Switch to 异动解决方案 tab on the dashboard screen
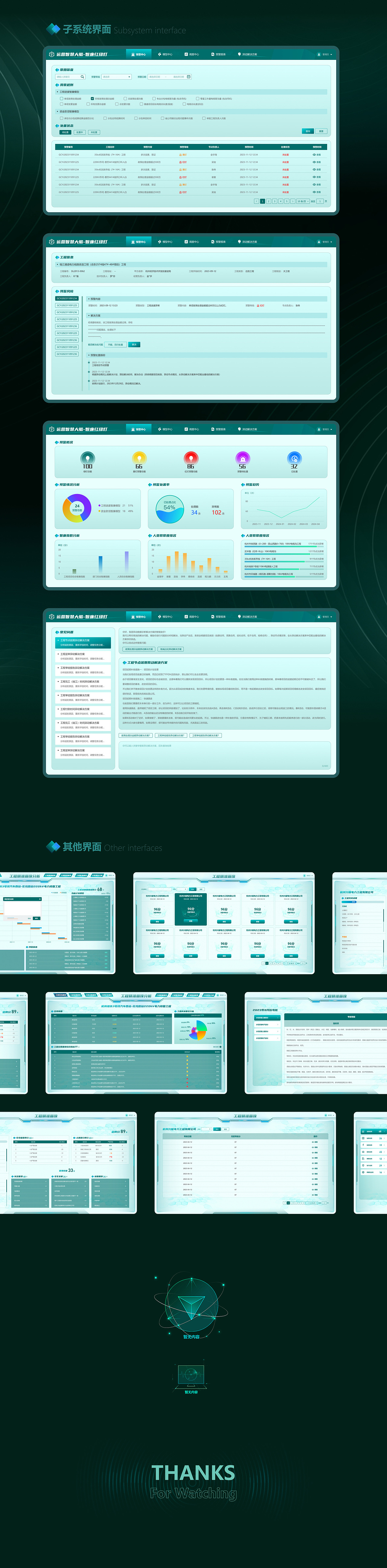Viewport: 387px width, 1568px height. [247, 429]
